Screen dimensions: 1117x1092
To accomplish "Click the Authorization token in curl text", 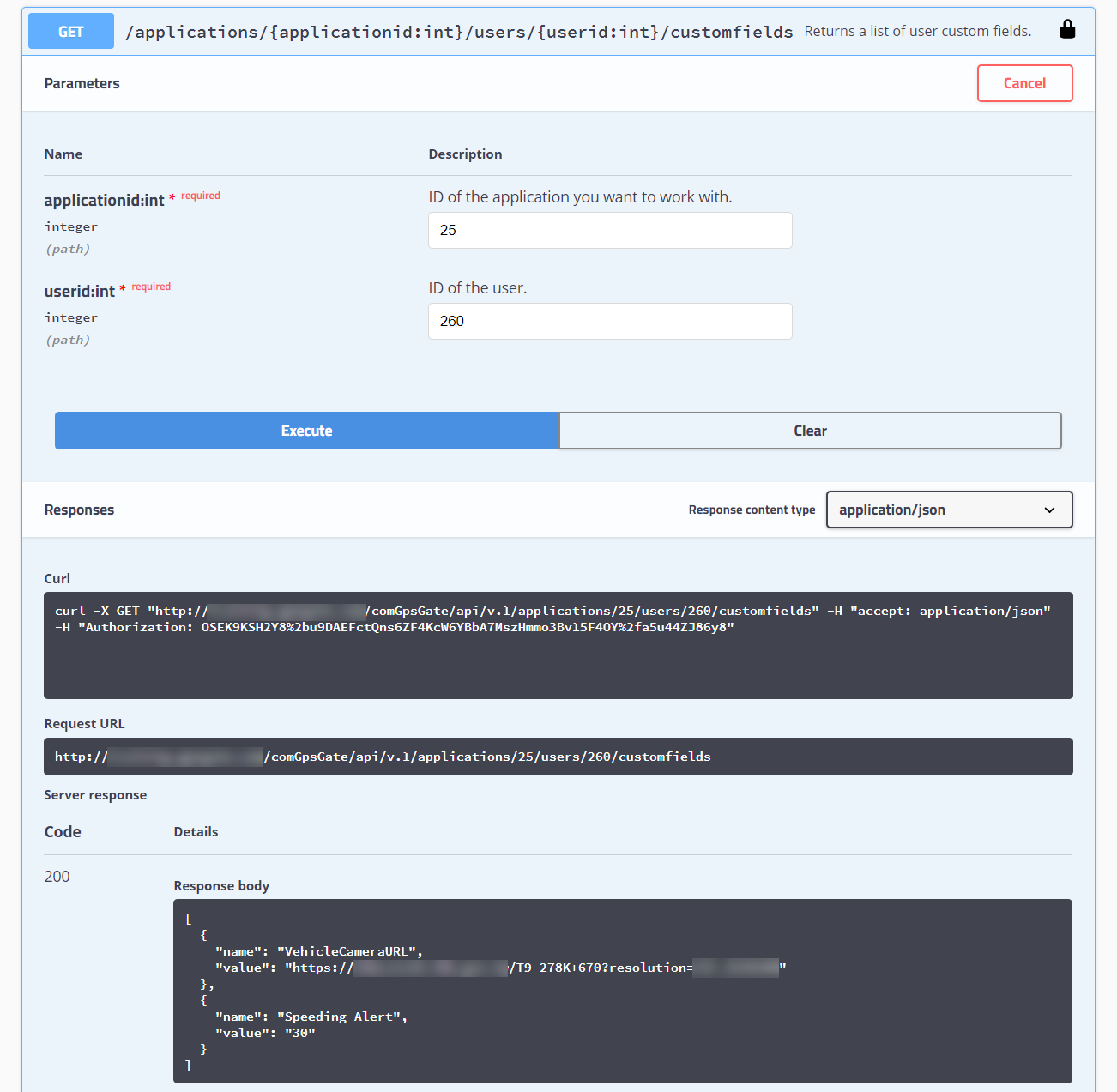I will pos(468,628).
